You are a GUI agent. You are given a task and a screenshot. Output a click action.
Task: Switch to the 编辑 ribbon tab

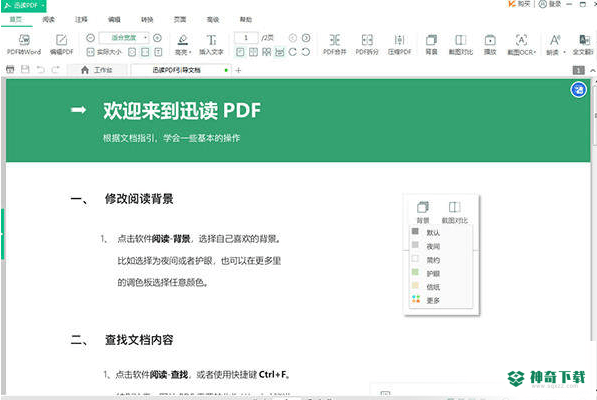pyautogui.click(x=114, y=19)
